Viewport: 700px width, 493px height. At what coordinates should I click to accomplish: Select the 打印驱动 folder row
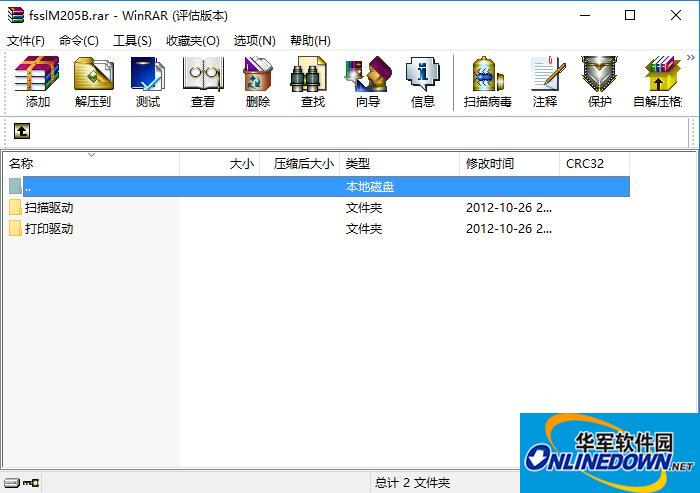click(319, 229)
